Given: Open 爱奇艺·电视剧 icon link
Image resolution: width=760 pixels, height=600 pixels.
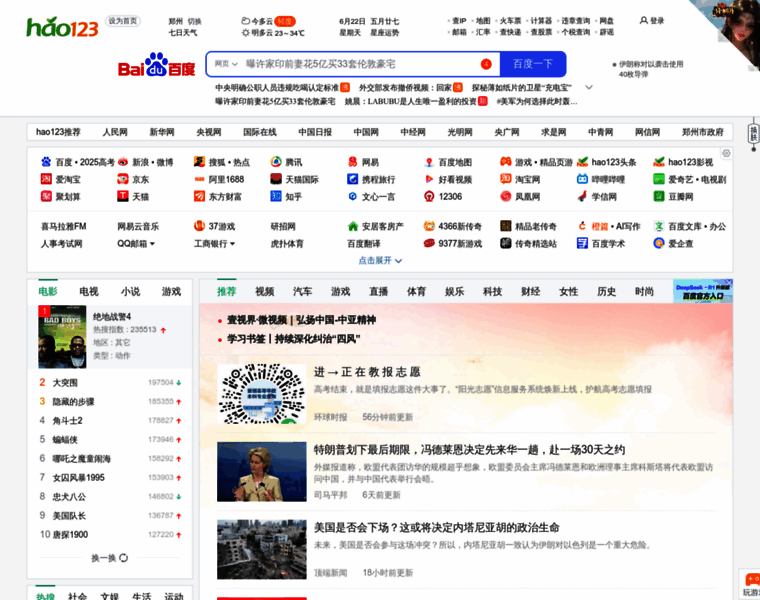Looking at the screenshot, I should pyautogui.click(x=659, y=179).
